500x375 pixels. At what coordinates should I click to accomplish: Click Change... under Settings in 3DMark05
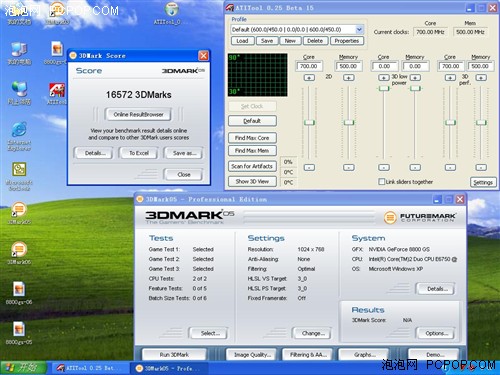(x=312, y=333)
